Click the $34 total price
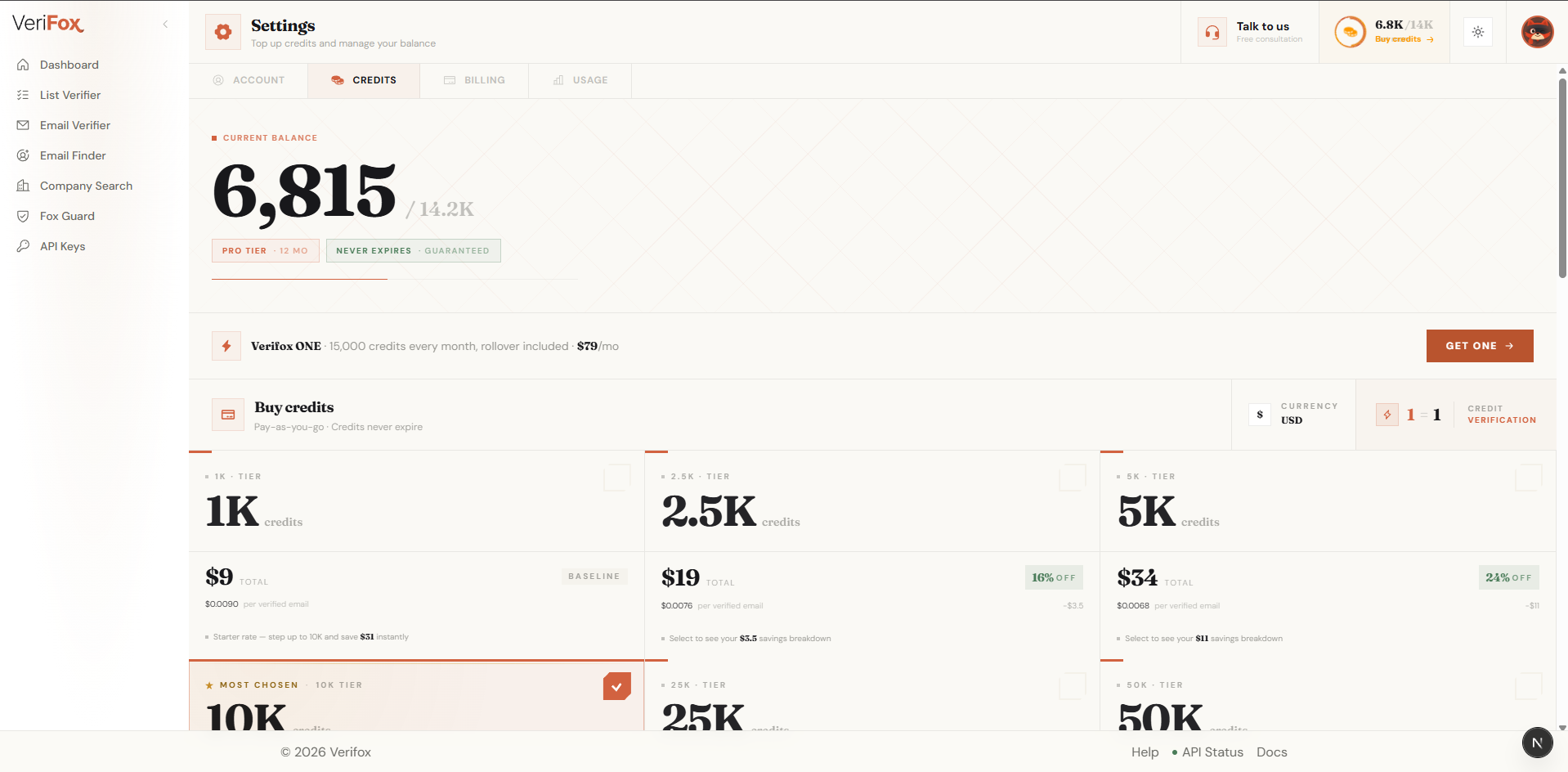The width and height of the screenshot is (1568, 772). (x=1137, y=577)
